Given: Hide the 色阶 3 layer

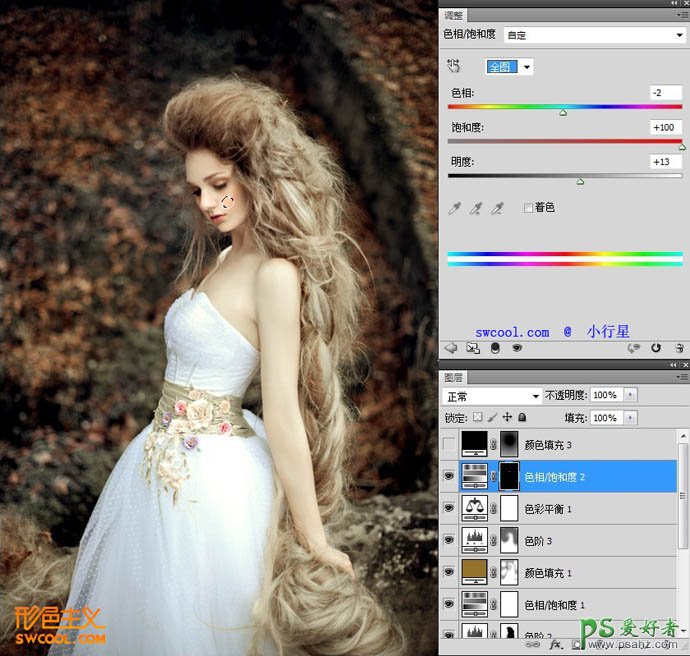Looking at the screenshot, I should point(449,541).
